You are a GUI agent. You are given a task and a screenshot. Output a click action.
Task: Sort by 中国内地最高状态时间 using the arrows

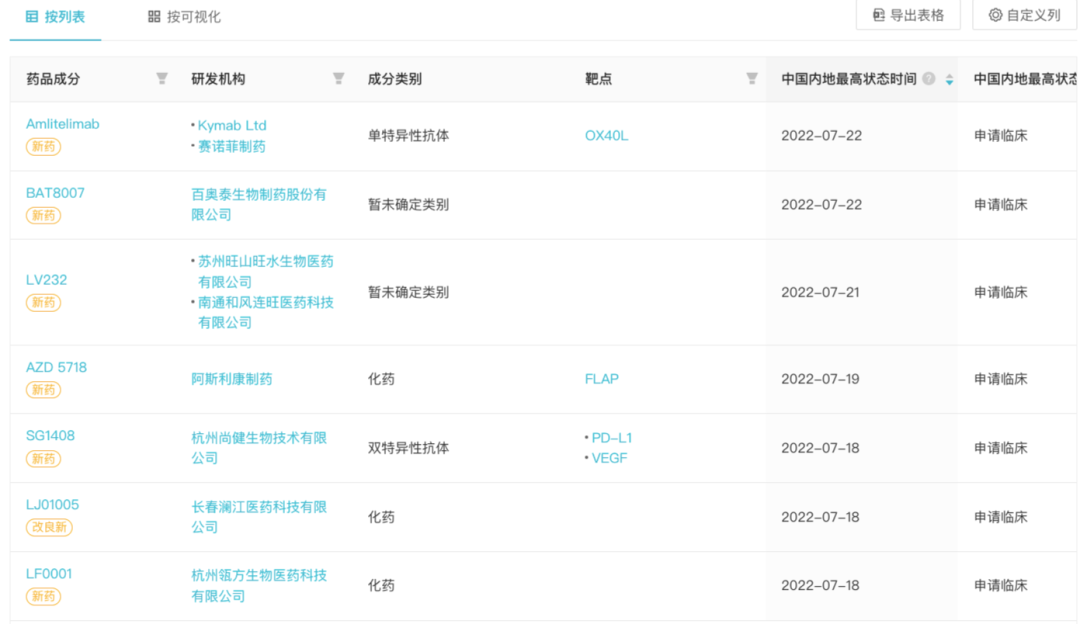coord(949,79)
